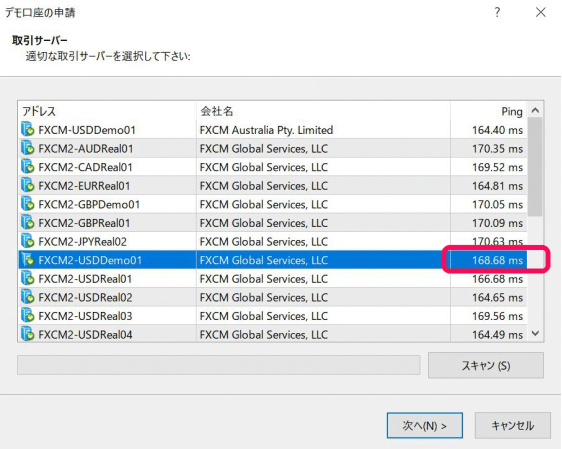562x449 pixels.
Task: Select the FXCM2-USDReal01 server row
Action: pyautogui.click(x=273, y=279)
